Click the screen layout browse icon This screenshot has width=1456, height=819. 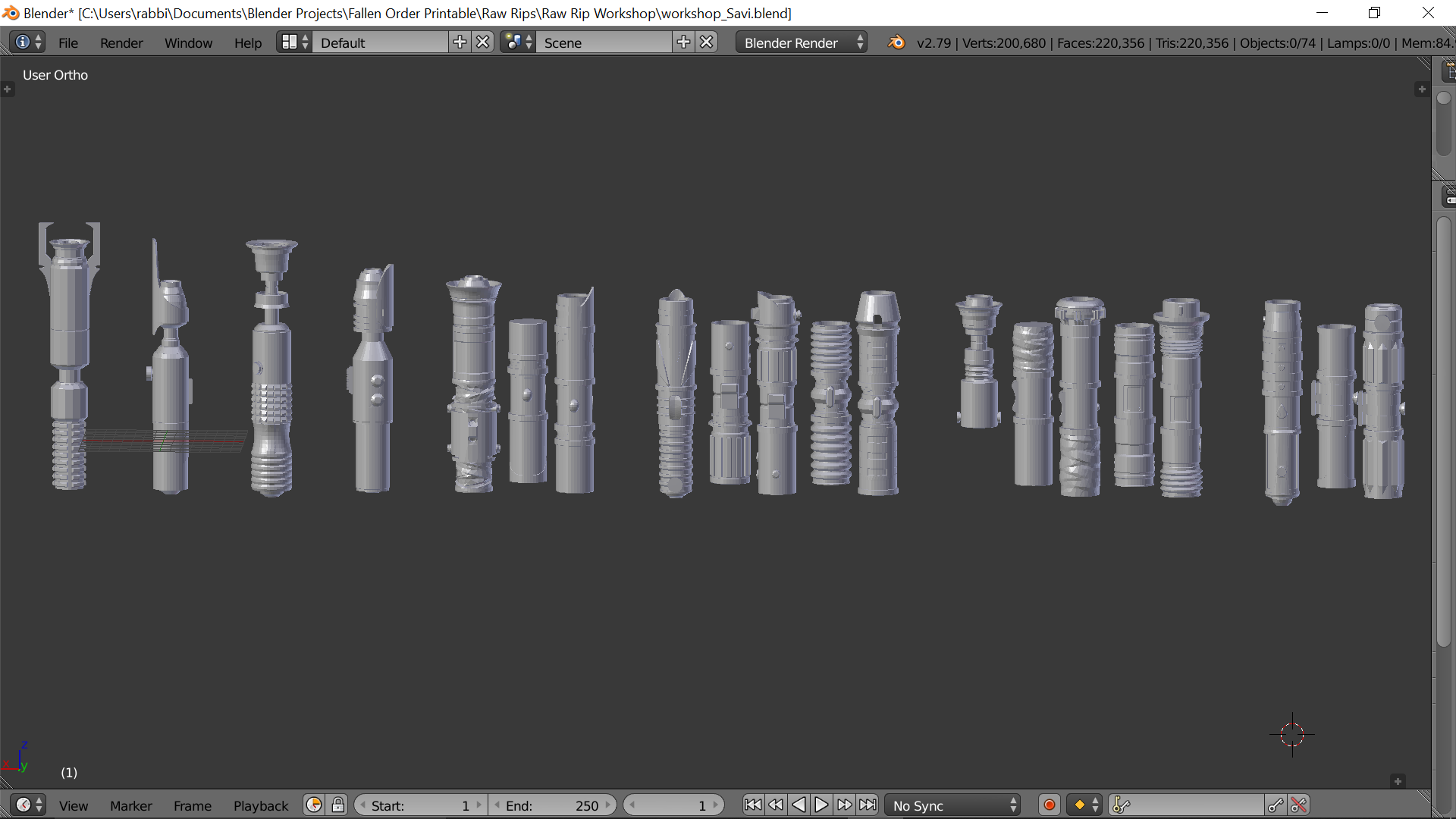coord(294,42)
